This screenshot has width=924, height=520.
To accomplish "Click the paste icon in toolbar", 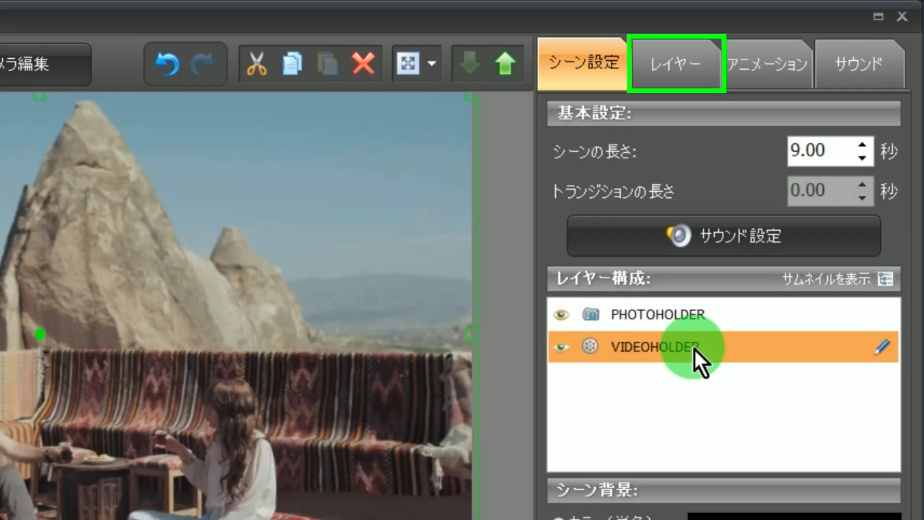I will (327, 64).
